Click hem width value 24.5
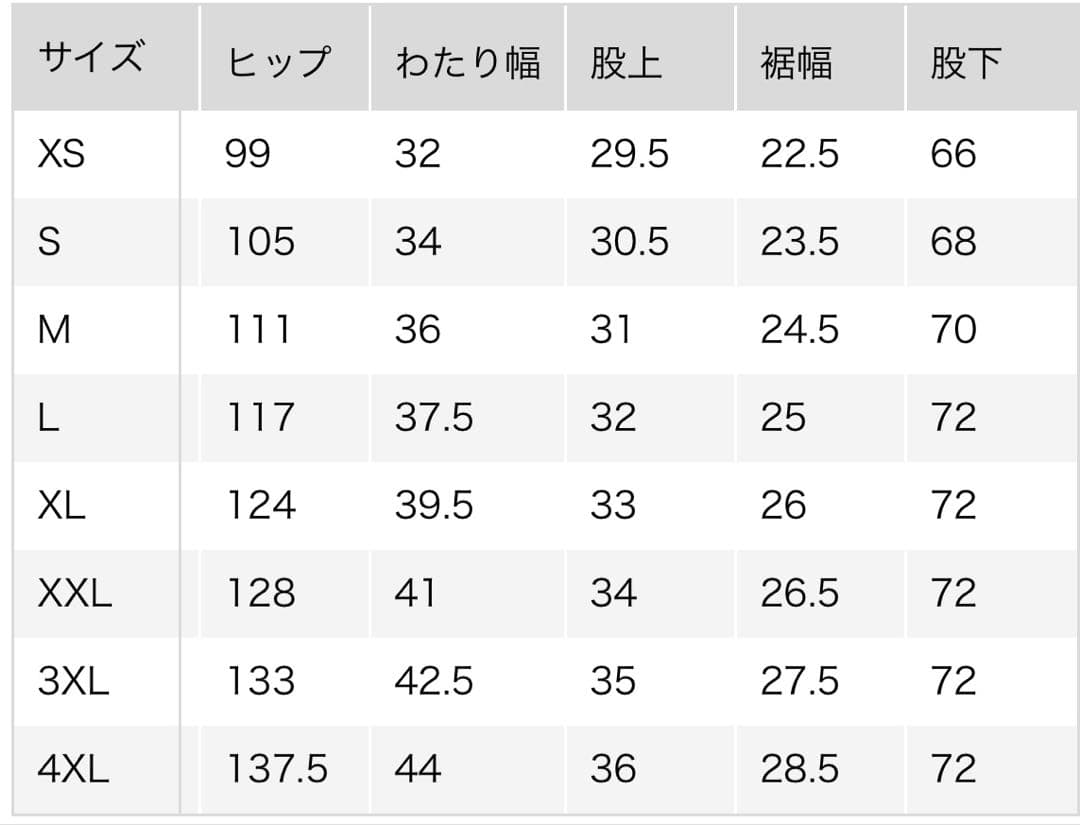The image size is (1080, 825). (800, 330)
